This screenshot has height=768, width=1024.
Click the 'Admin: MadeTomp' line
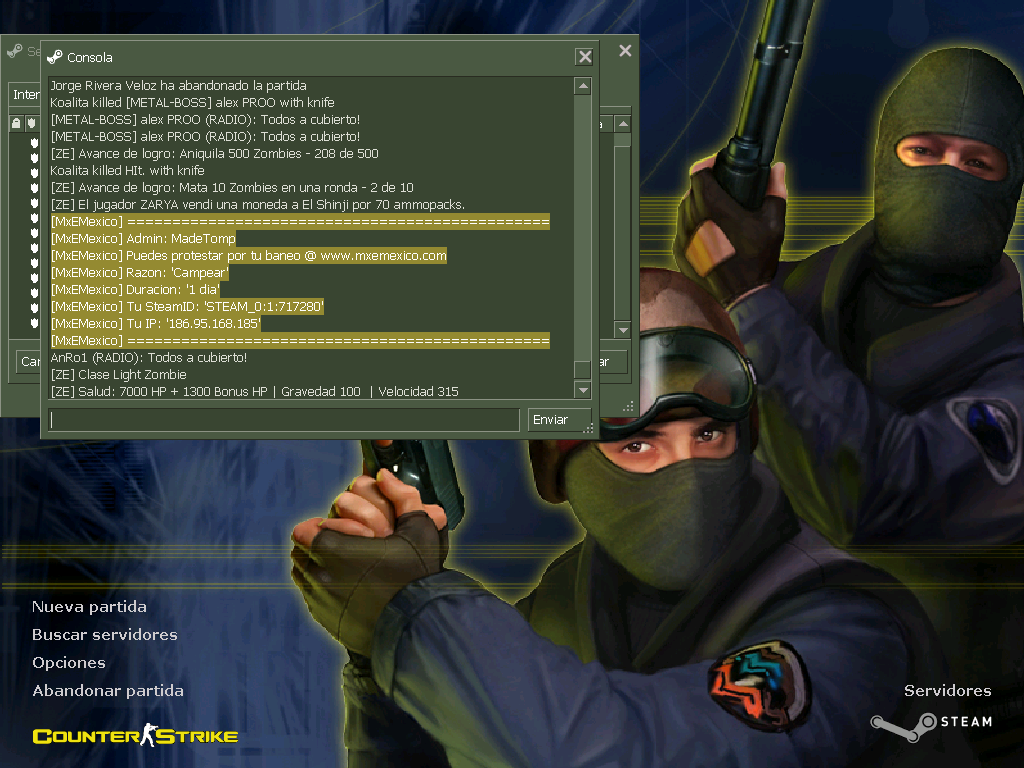click(143, 238)
